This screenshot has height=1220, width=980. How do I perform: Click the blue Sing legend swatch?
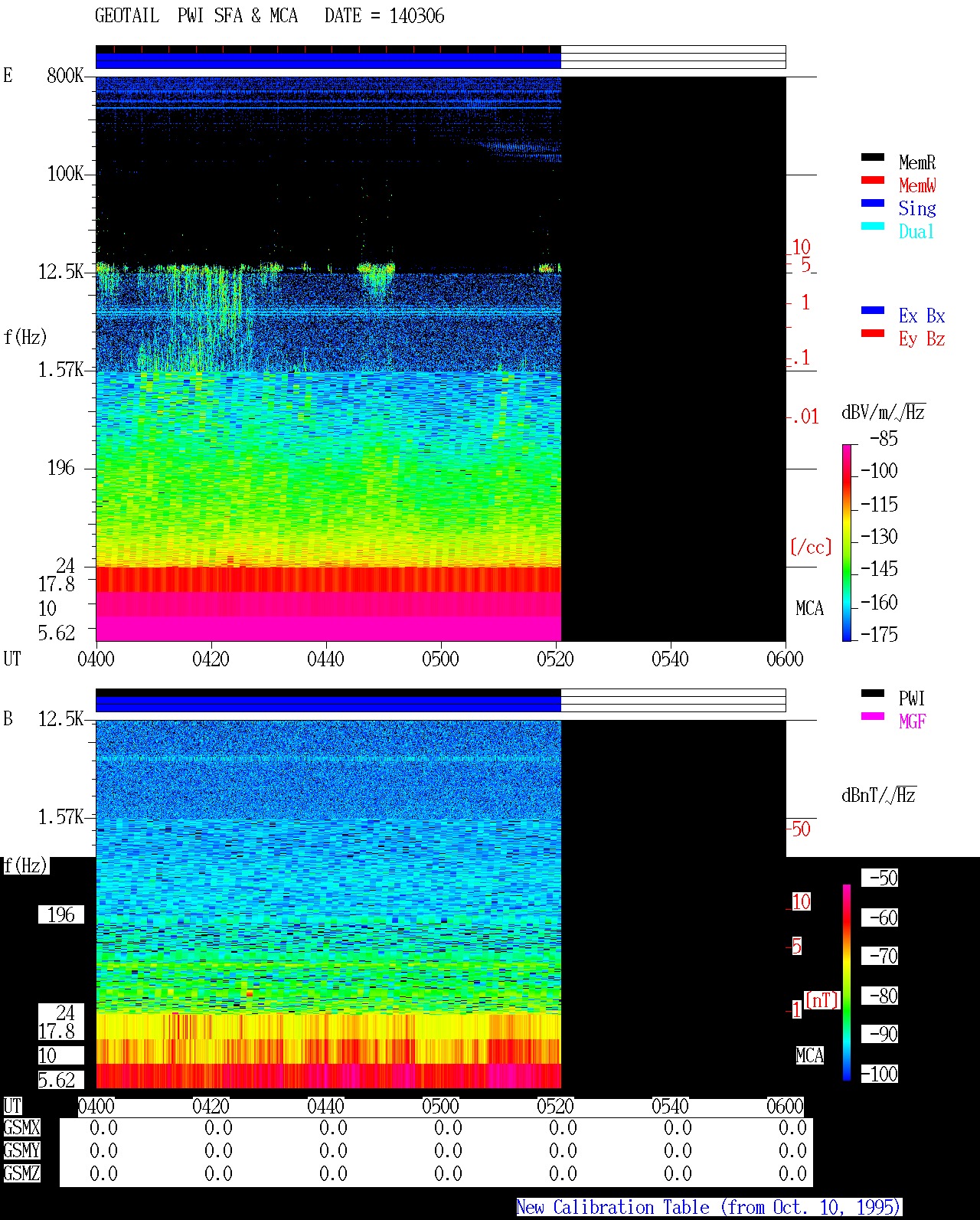coord(873,203)
